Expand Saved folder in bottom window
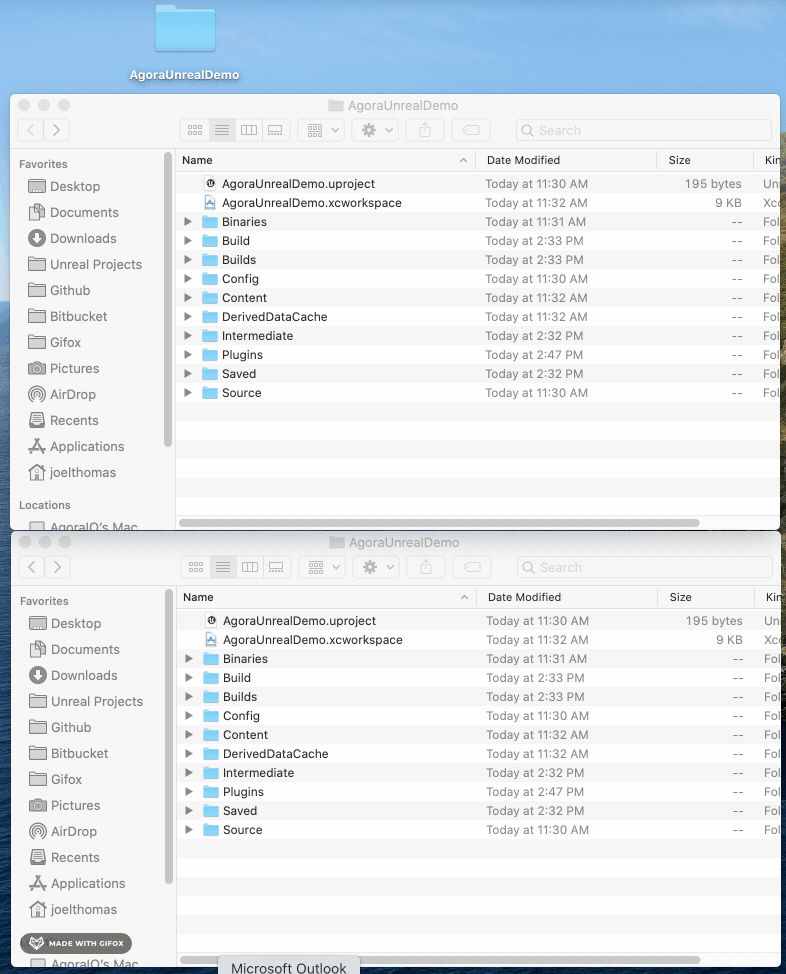This screenshot has height=974, width=786. (x=188, y=811)
